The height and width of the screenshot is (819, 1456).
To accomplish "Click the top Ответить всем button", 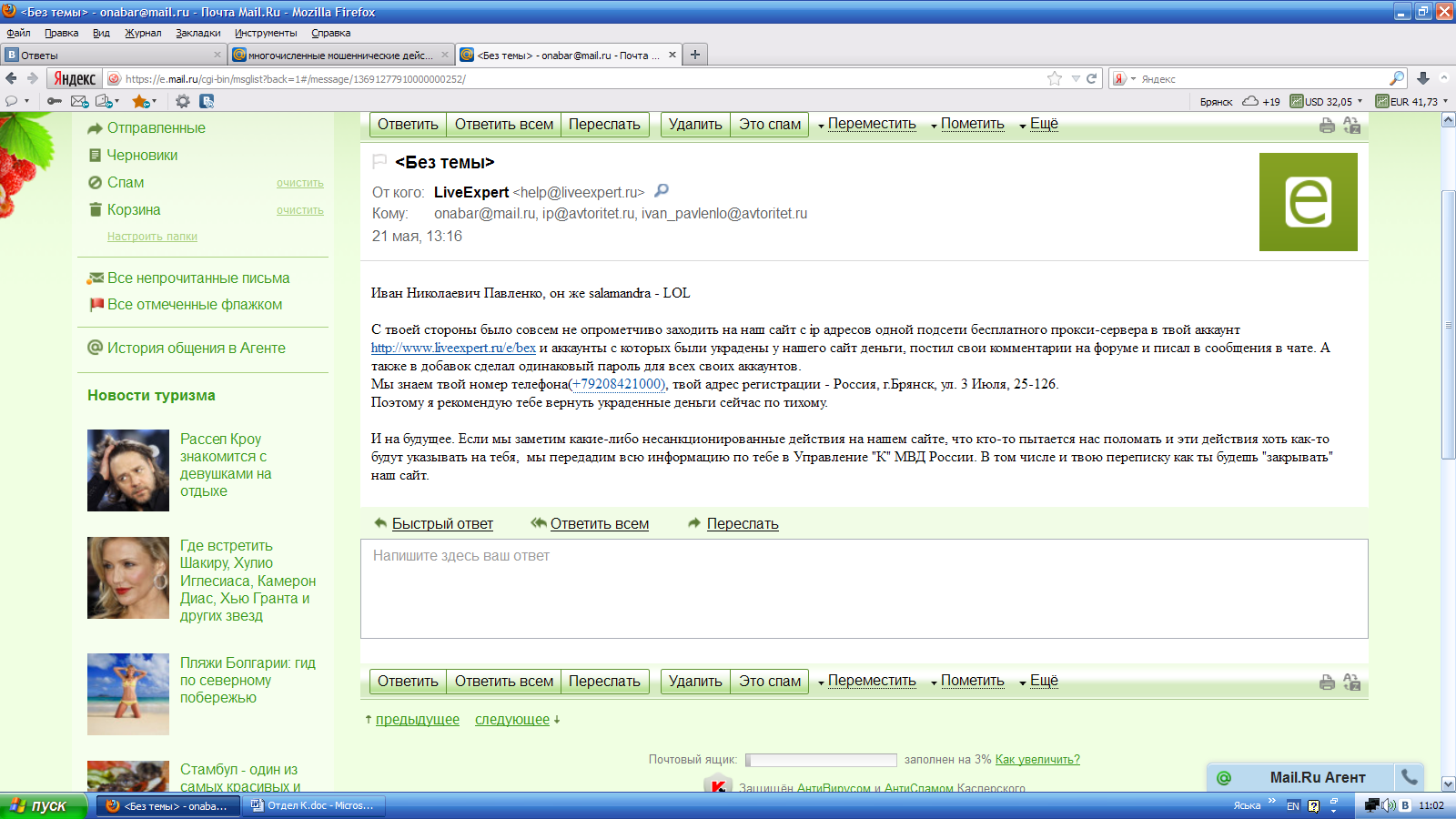I will pos(504,124).
